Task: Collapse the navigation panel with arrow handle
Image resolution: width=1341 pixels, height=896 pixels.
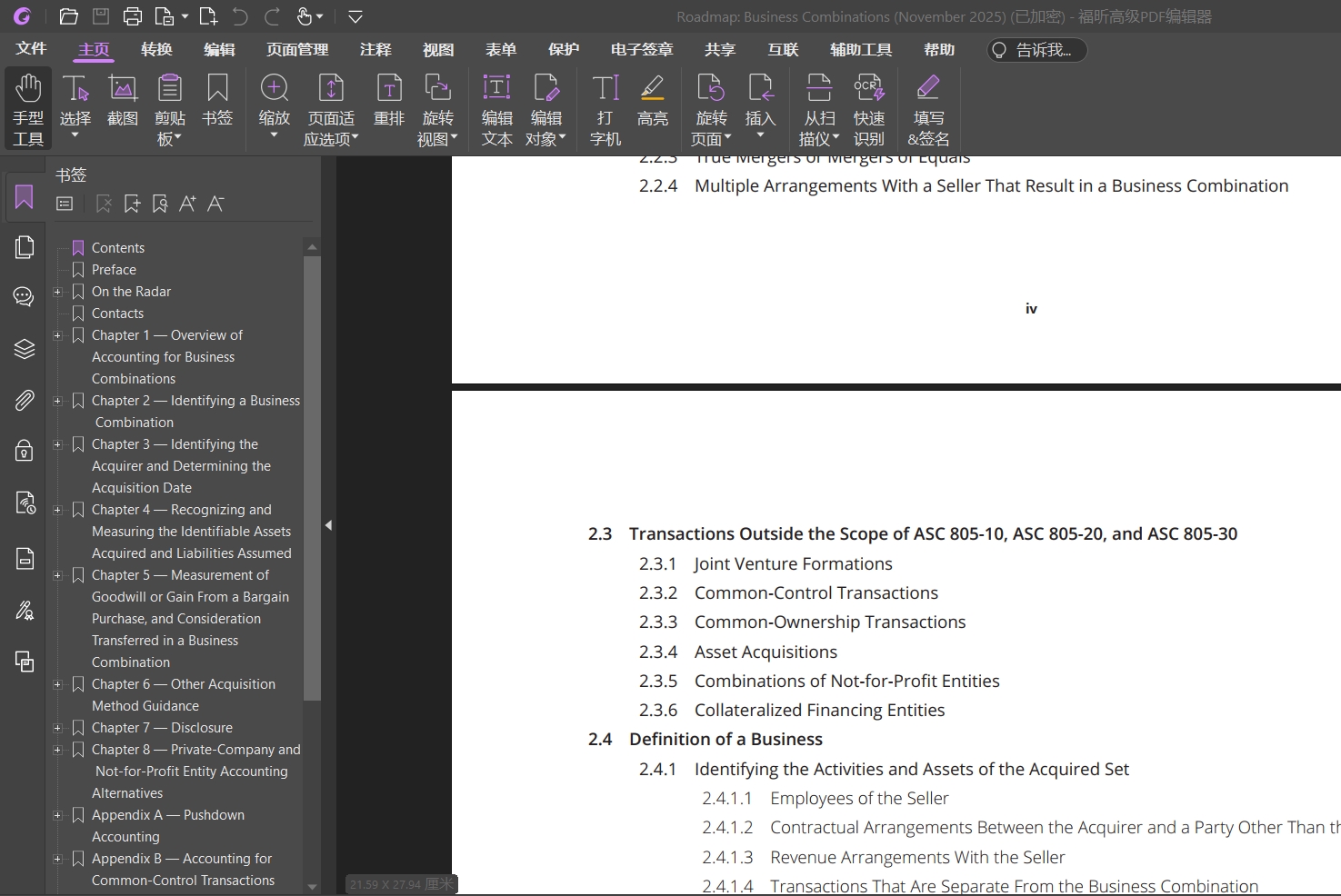Action: 328,525
